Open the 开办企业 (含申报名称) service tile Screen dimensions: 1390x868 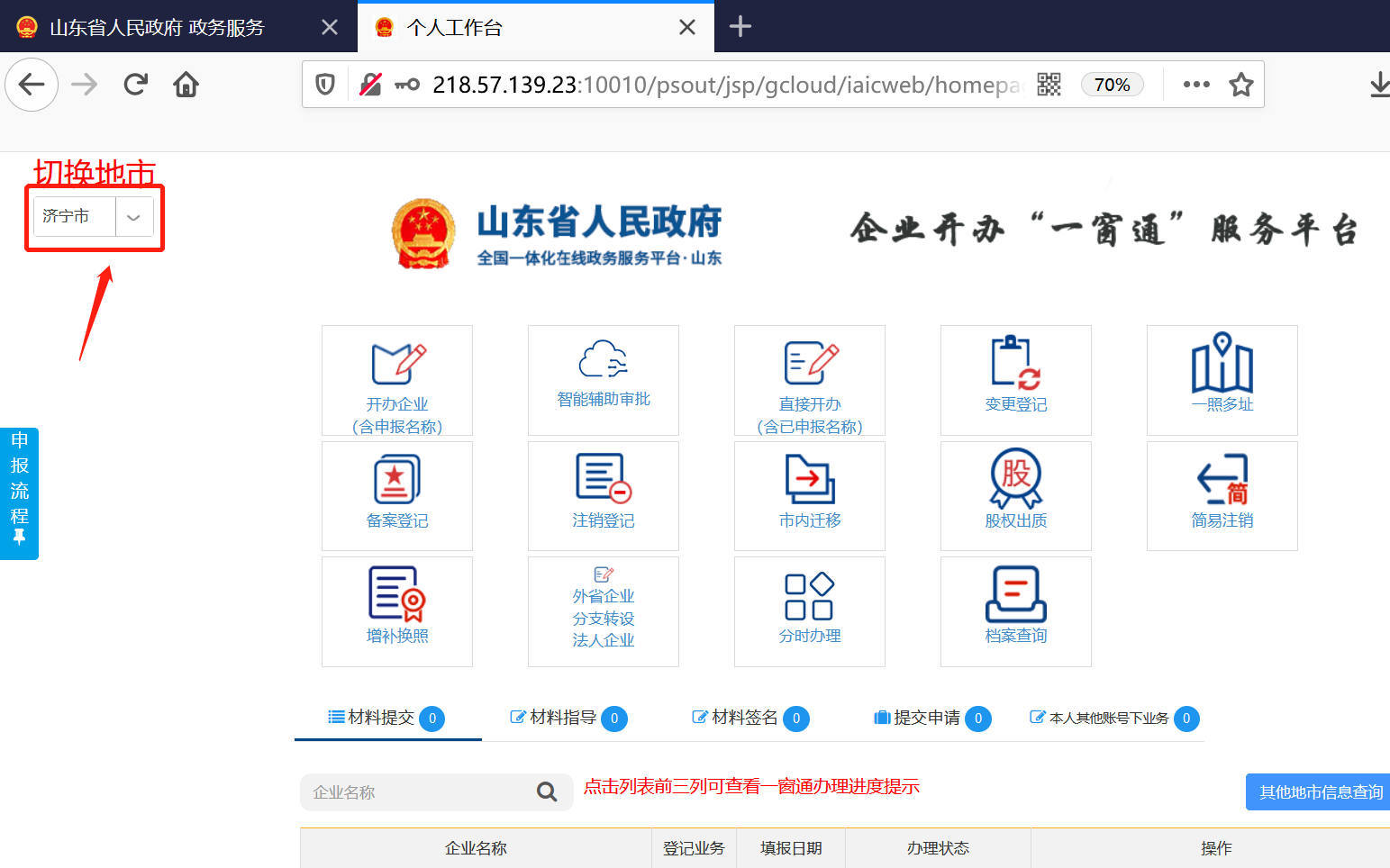tap(397, 380)
